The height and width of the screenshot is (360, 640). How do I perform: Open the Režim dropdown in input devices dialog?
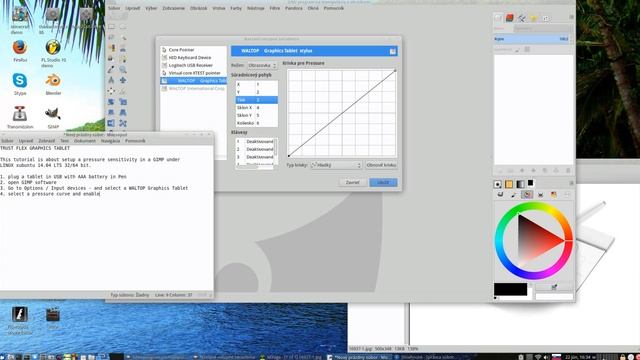[262, 65]
